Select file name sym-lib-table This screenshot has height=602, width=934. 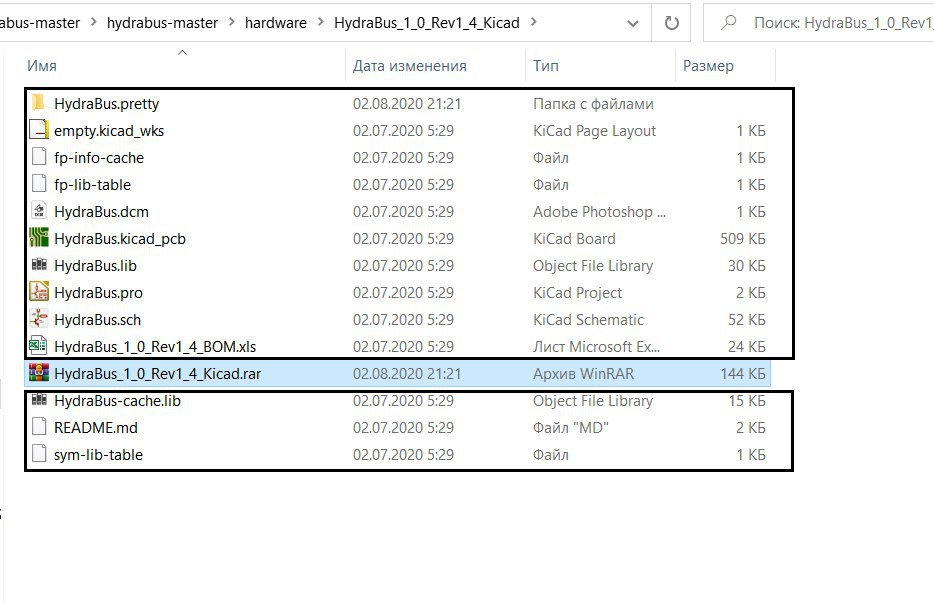[98, 454]
